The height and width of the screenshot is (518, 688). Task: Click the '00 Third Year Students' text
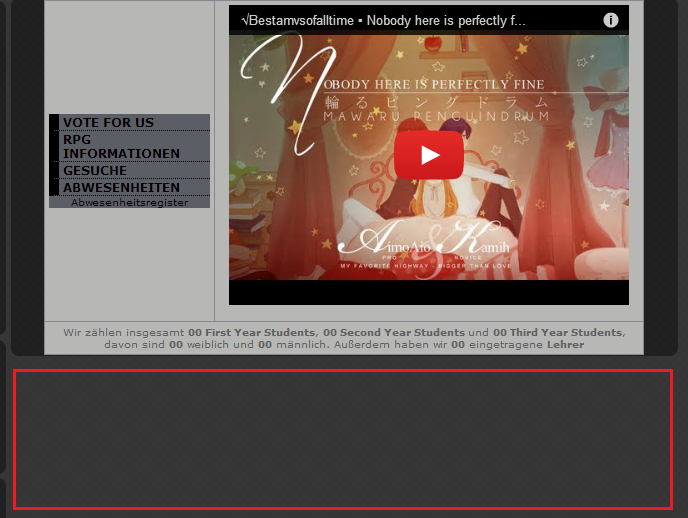pyautogui.click(x=557, y=332)
